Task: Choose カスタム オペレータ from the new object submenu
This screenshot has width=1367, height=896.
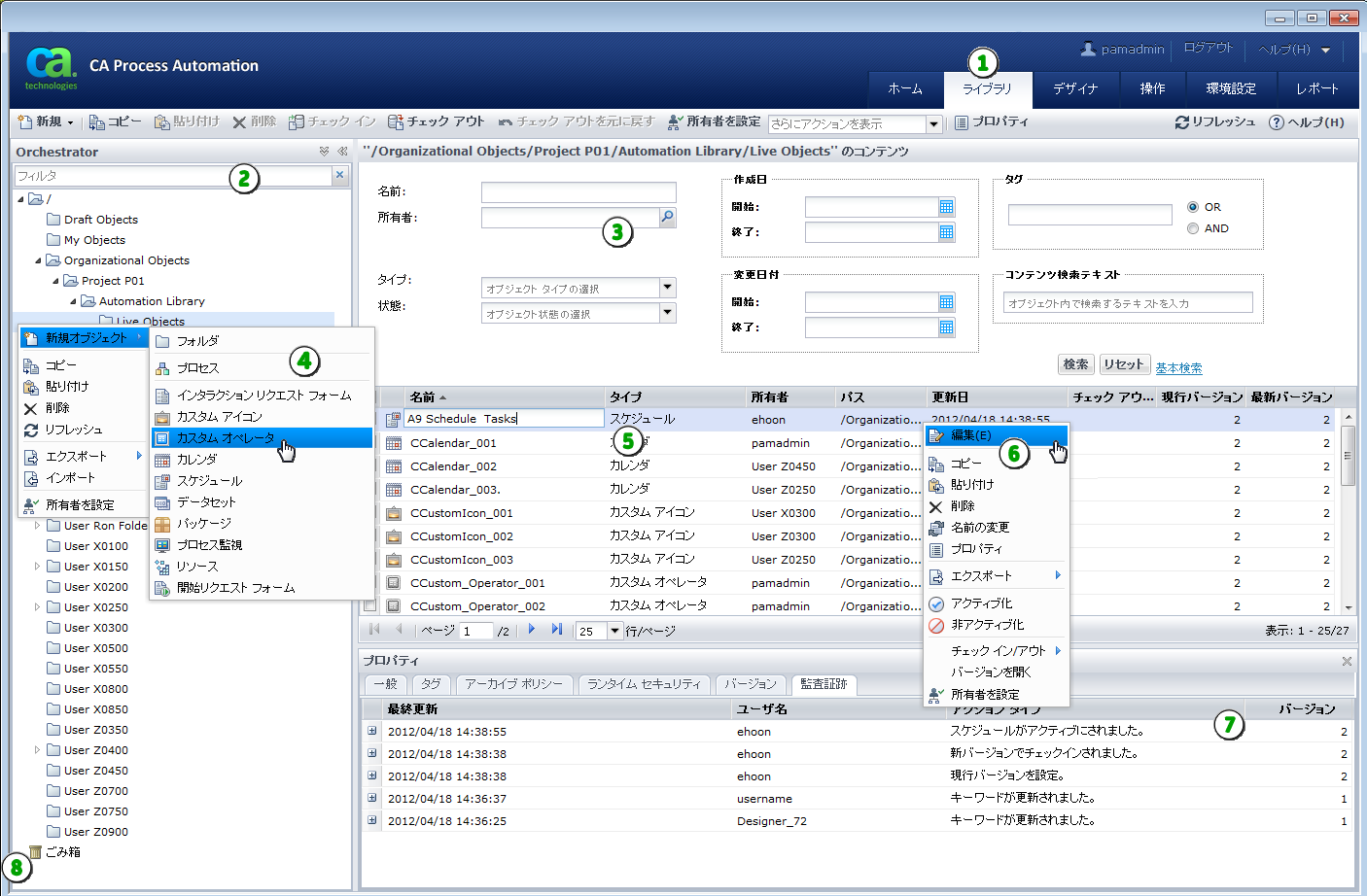Action: tap(226, 438)
